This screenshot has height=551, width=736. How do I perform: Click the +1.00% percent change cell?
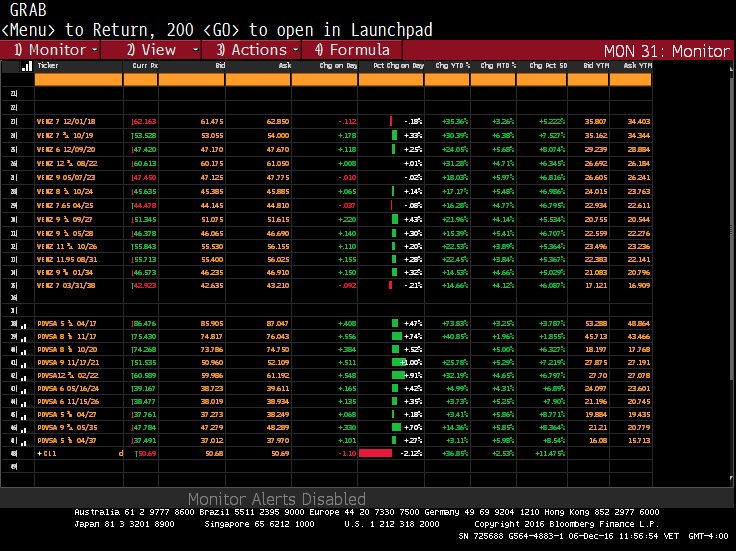(411, 363)
